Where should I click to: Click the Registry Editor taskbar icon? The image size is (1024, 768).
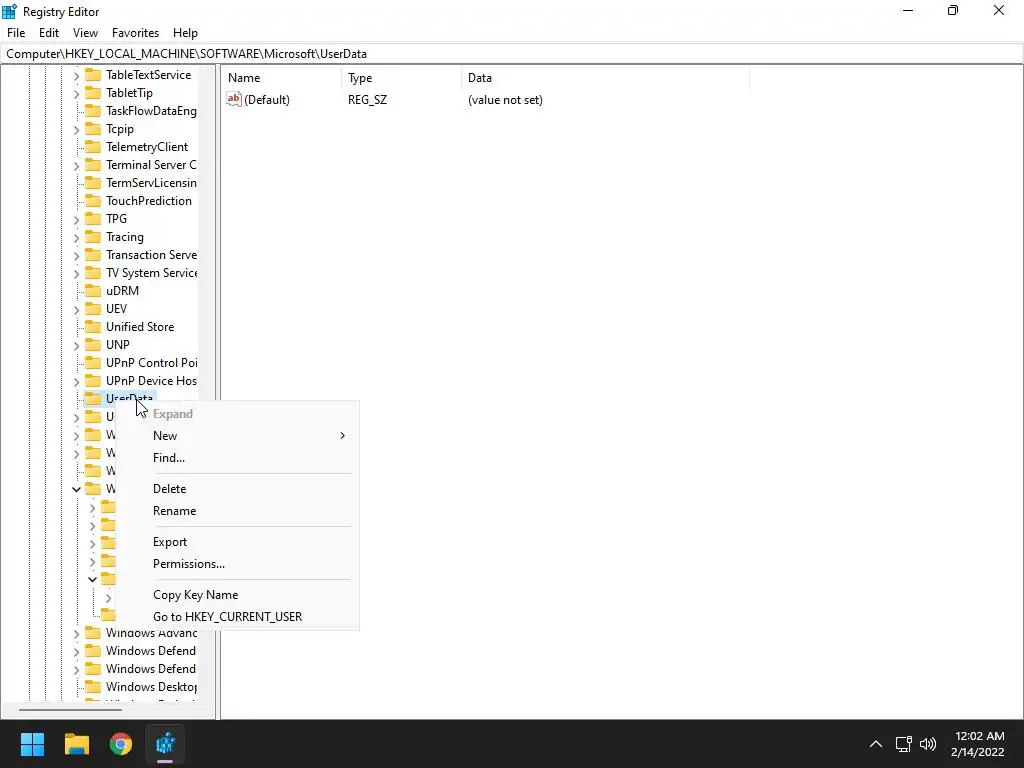tap(165, 744)
